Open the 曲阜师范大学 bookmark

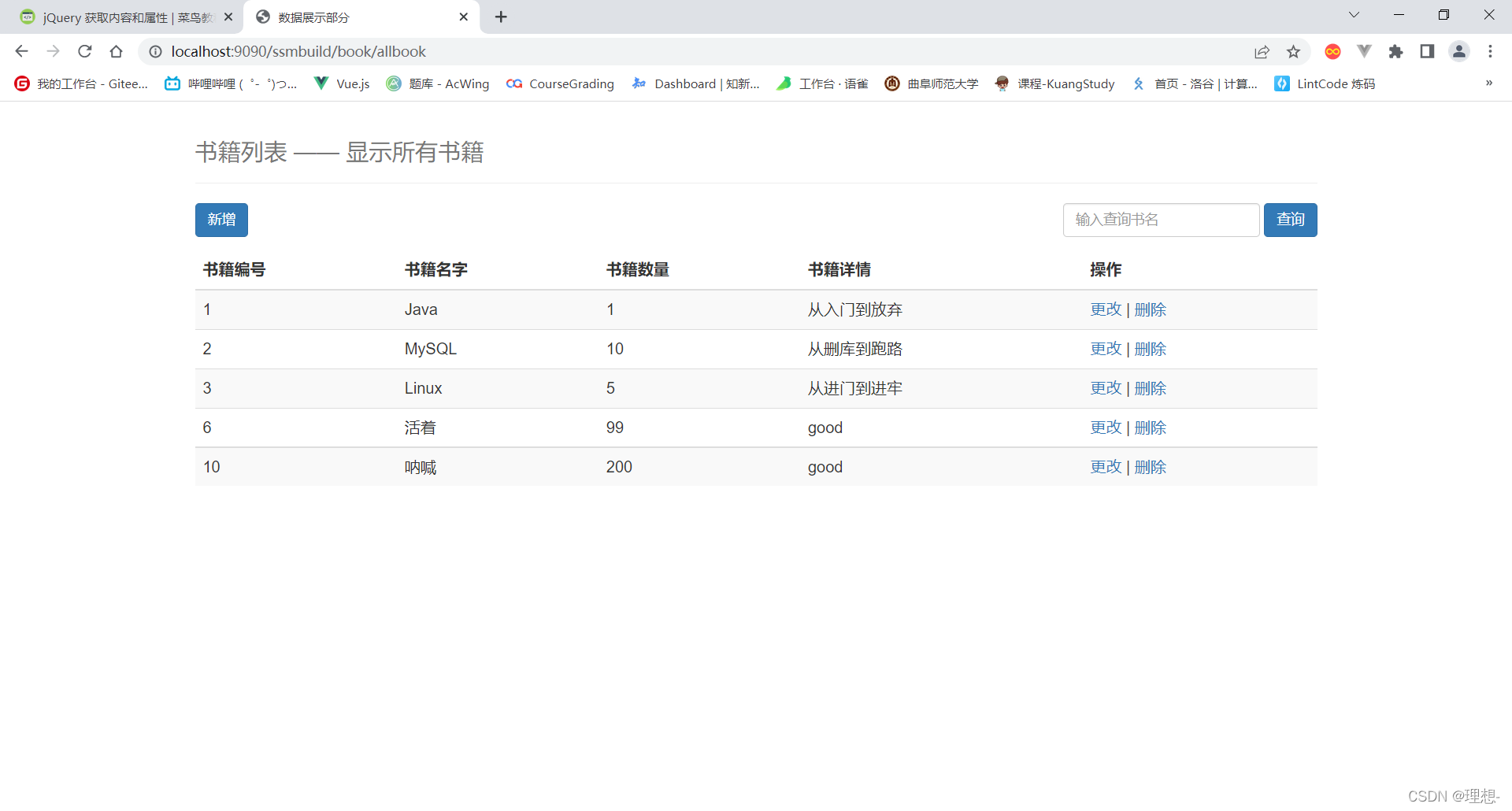click(x=931, y=83)
